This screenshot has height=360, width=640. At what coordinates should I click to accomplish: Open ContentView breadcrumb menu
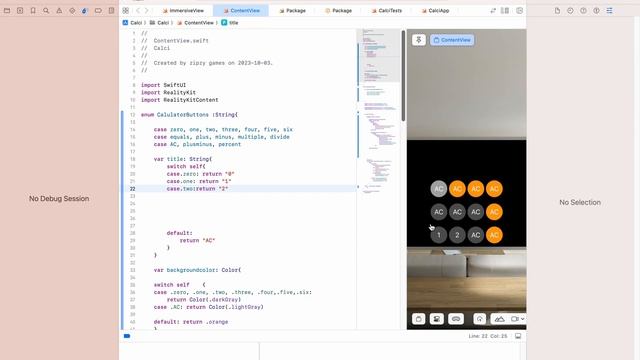(x=195, y=23)
